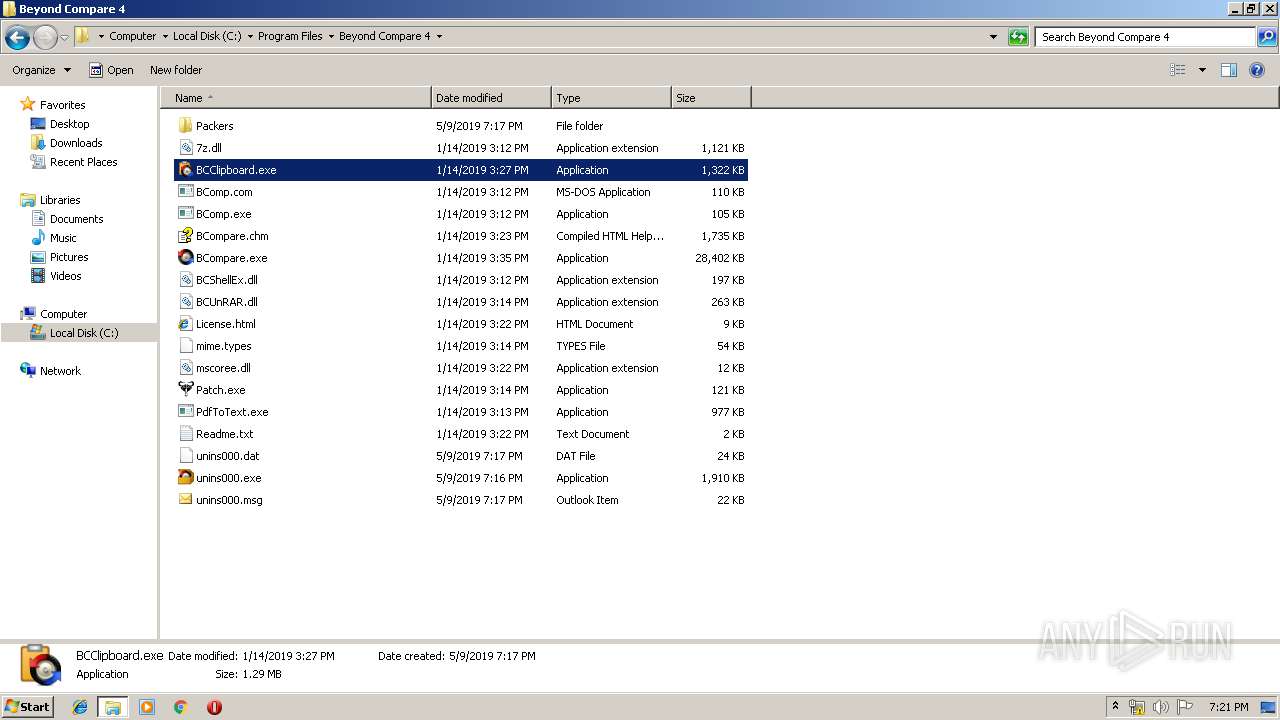Click the mscoree.dll file icon
1280x720 pixels.
point(185,367)
